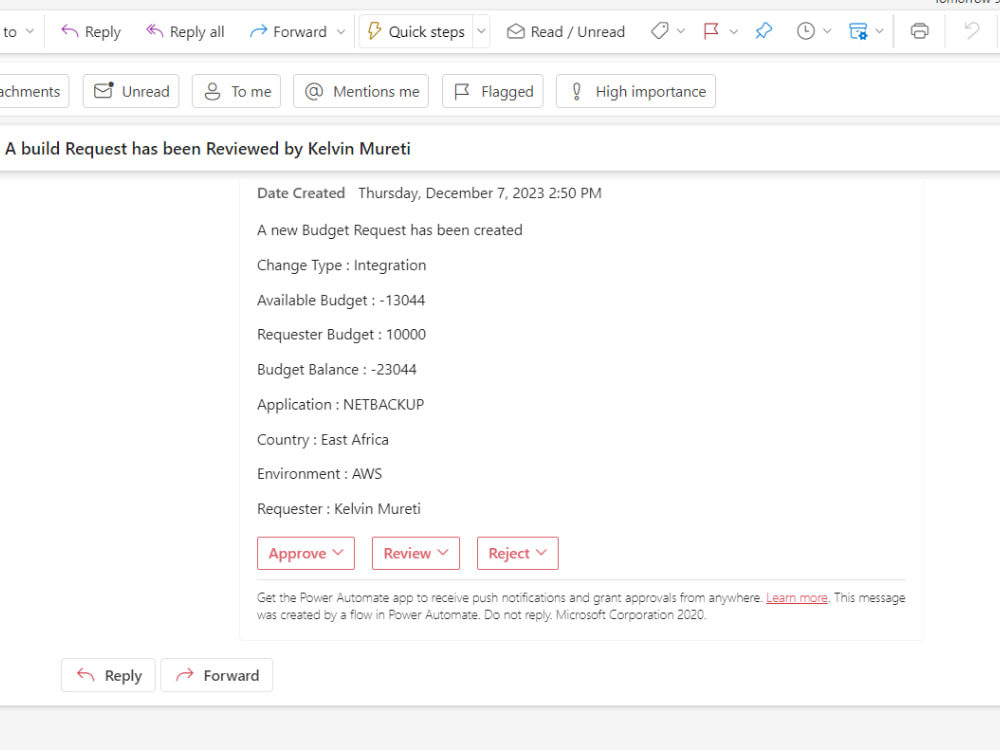Open the categorize tag dropdown chevron
The width and height of the screenshot is (1000, 750).
[680, 31]
